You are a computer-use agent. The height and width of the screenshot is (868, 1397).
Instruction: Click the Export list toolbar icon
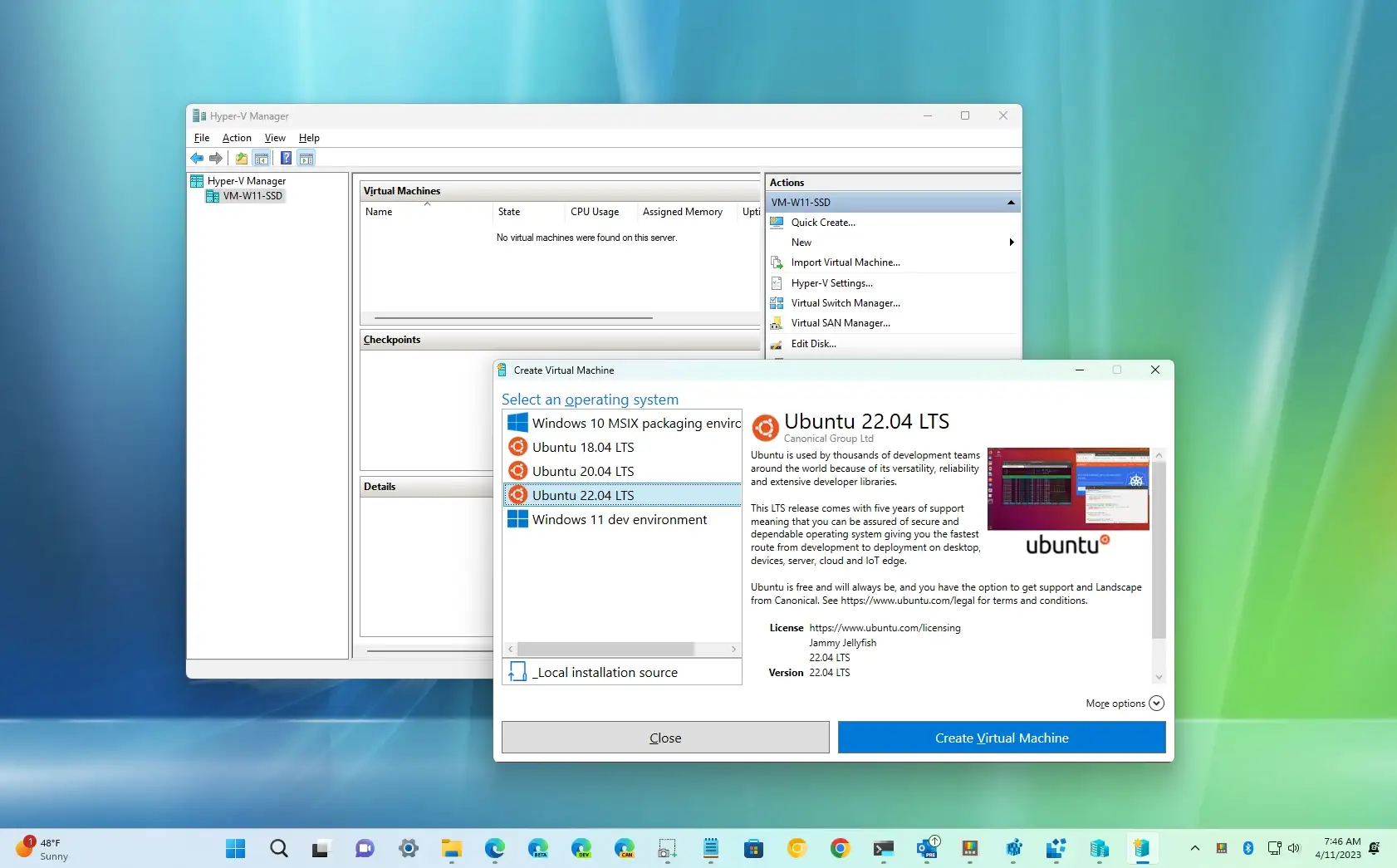tap(240, 158)
